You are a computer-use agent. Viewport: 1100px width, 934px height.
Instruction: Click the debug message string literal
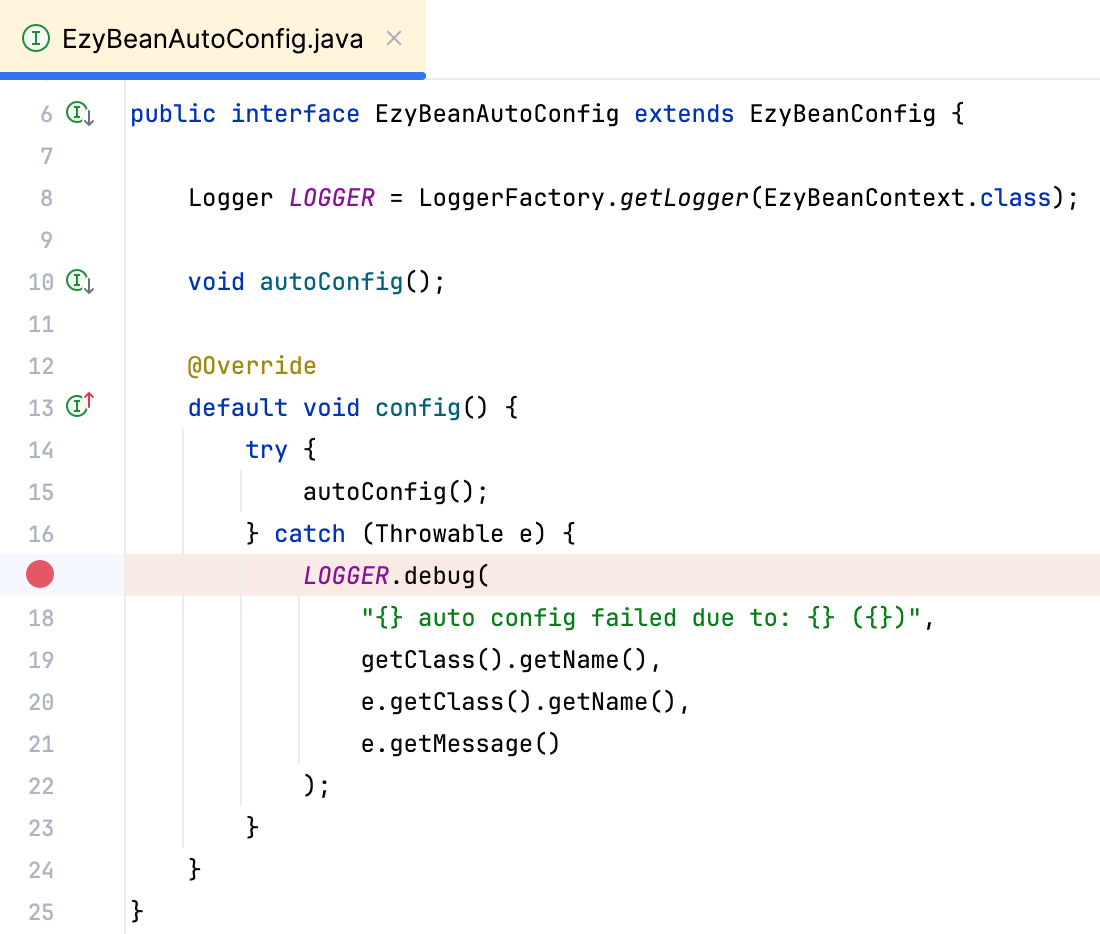(x=645, y=617)
